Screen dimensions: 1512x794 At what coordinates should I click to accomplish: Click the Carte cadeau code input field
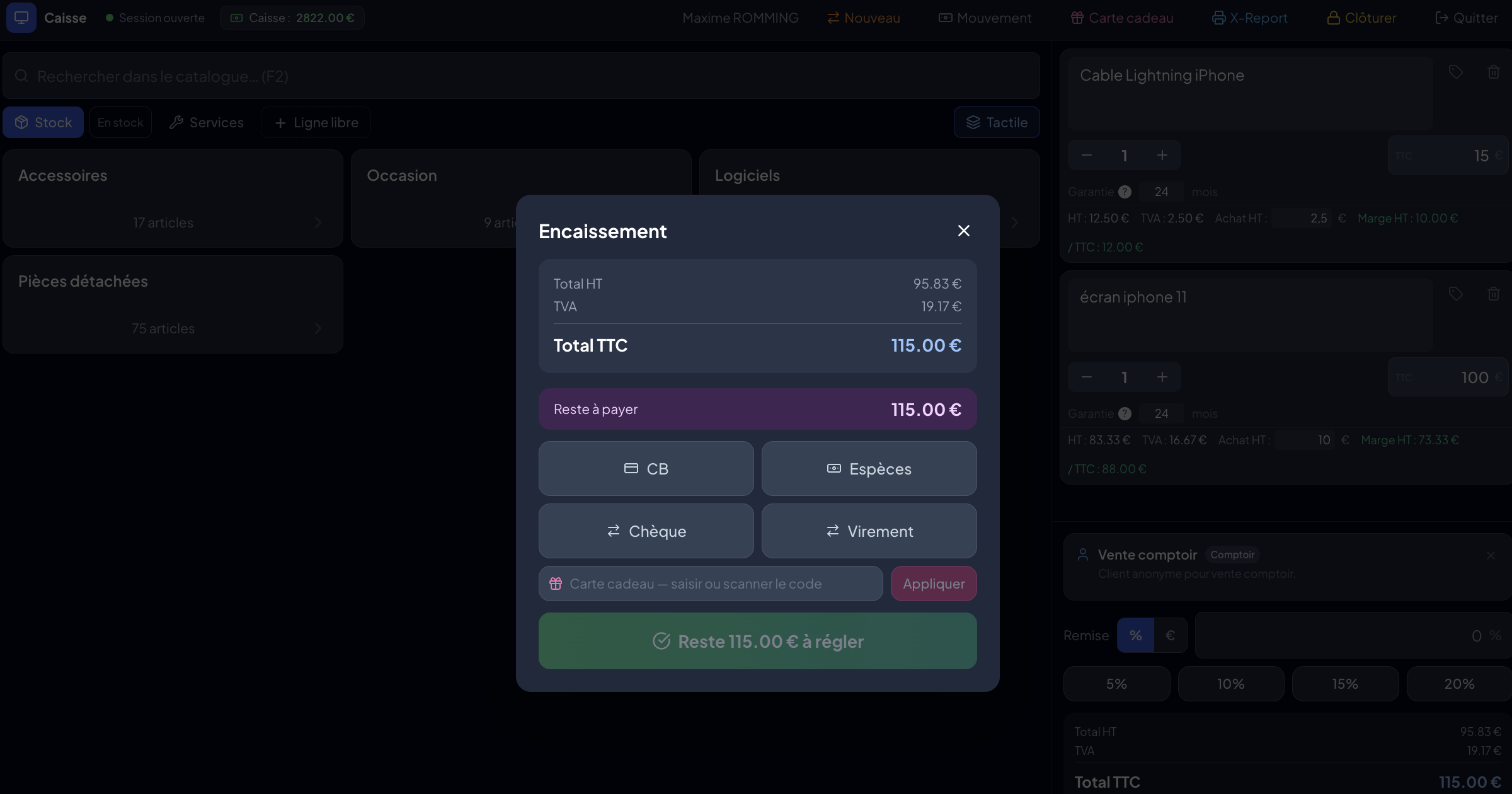711,584
